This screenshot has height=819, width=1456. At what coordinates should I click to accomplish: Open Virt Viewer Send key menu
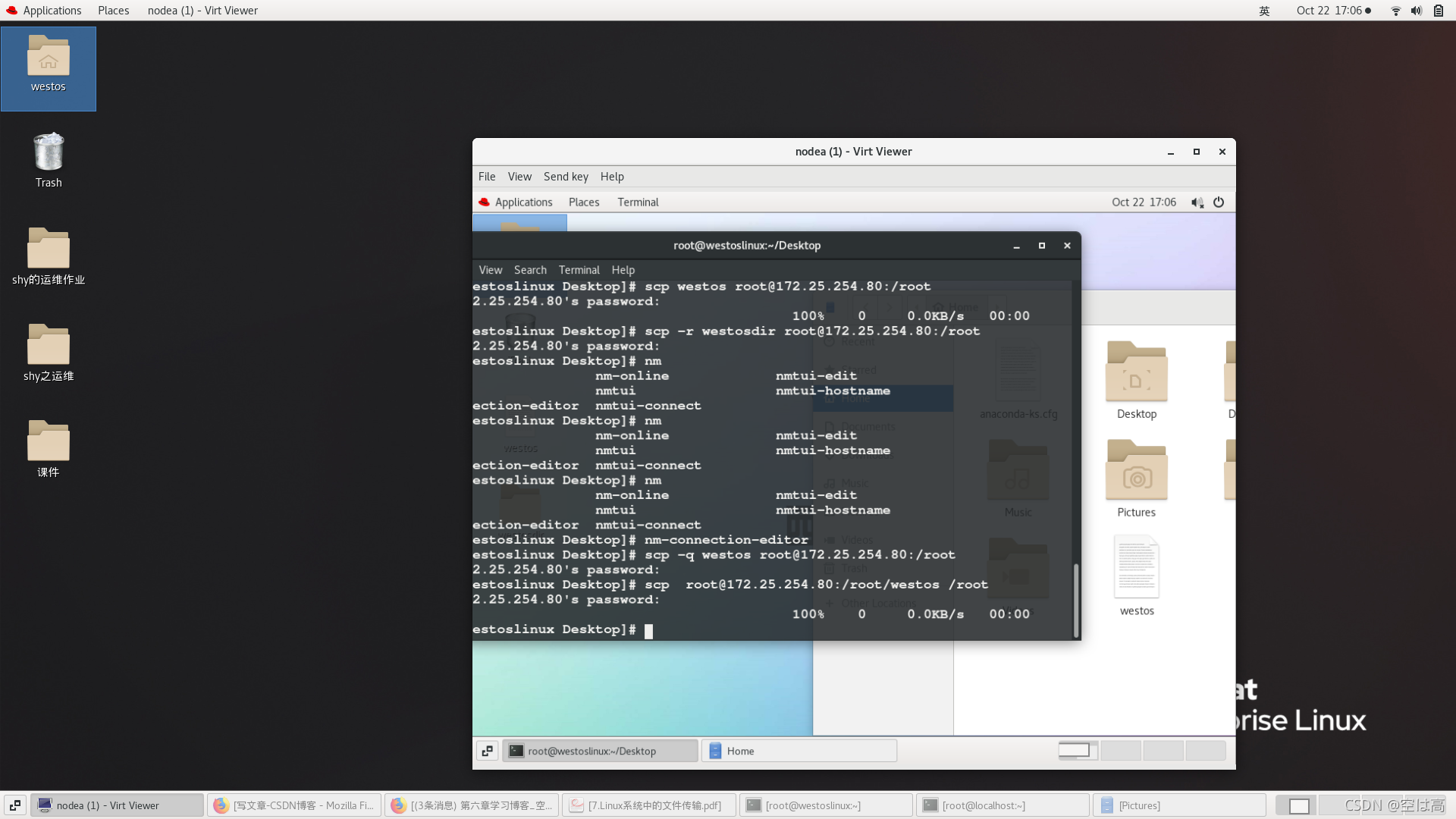pos(566,177)
